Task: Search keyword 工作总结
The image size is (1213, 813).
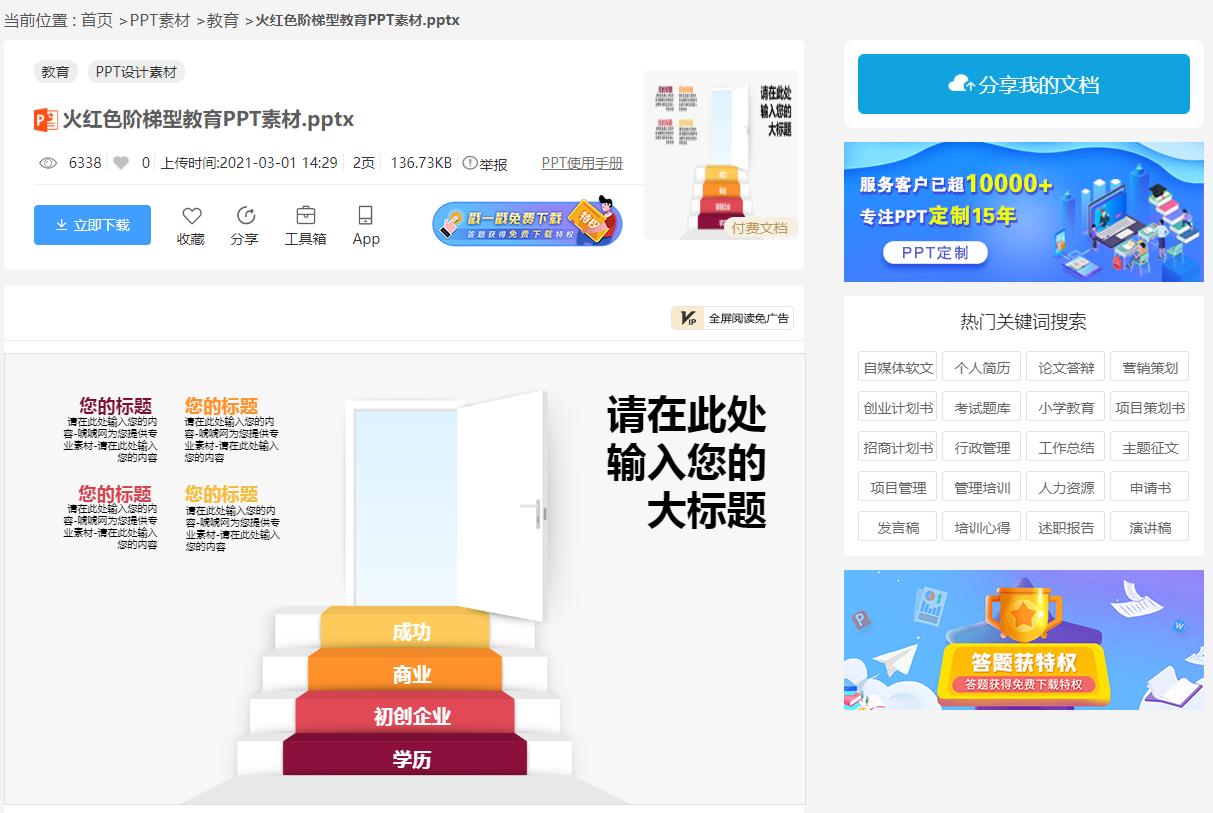Action: (1065, 447)
